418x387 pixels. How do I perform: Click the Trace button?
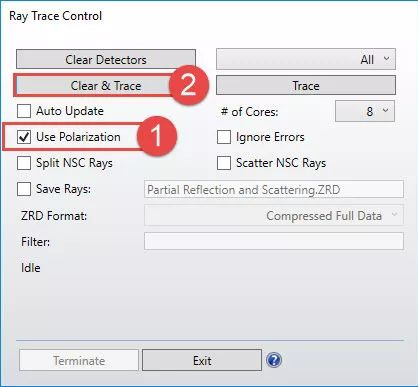pyautogui.click(x=306, y=85)
